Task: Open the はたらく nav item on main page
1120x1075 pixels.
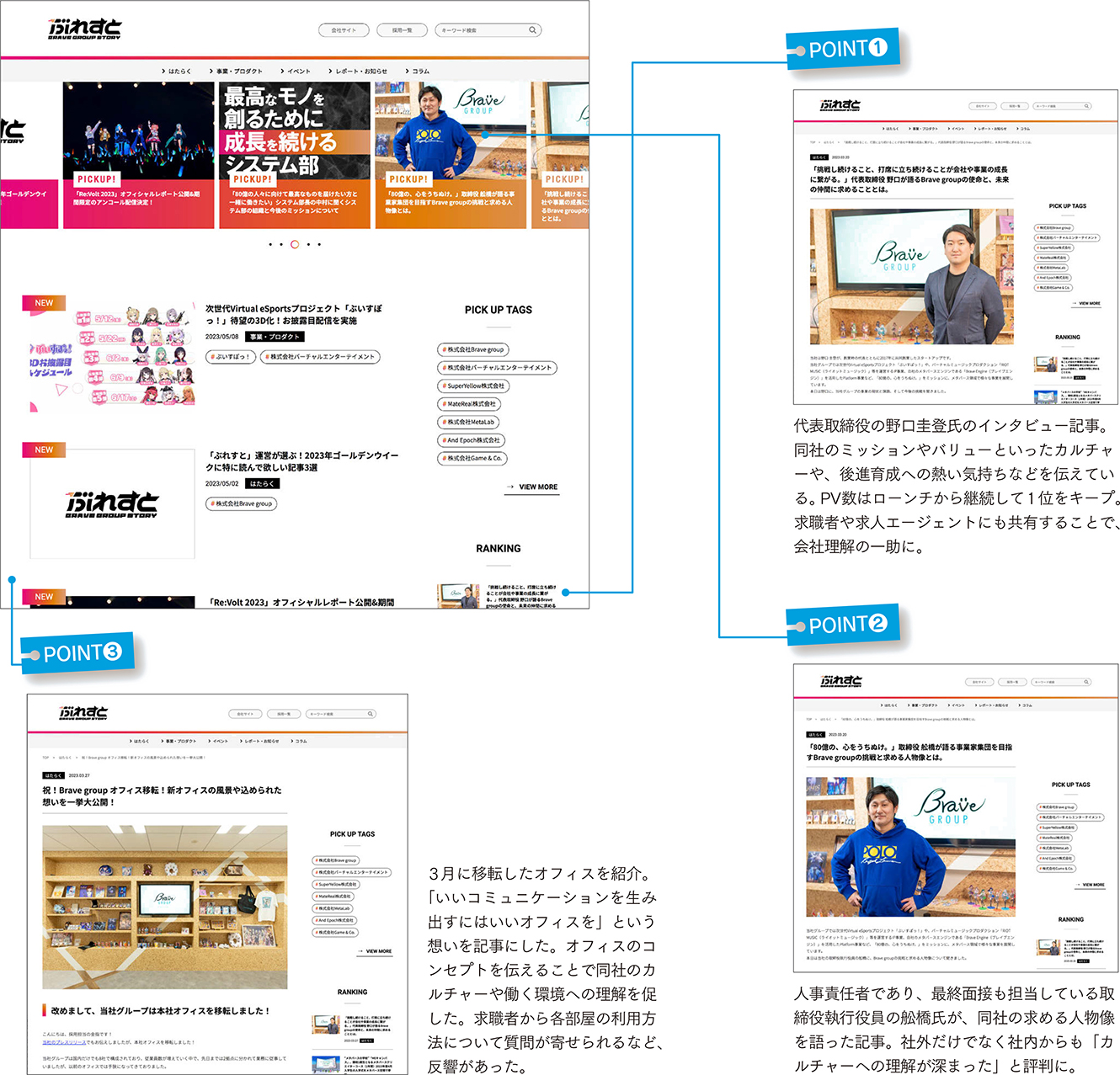Action: [x=177, y=72]
